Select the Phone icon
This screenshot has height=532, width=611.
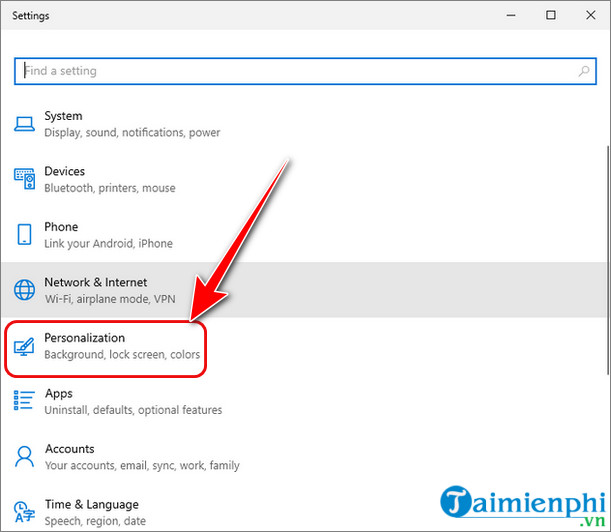(x=24, y=234)
